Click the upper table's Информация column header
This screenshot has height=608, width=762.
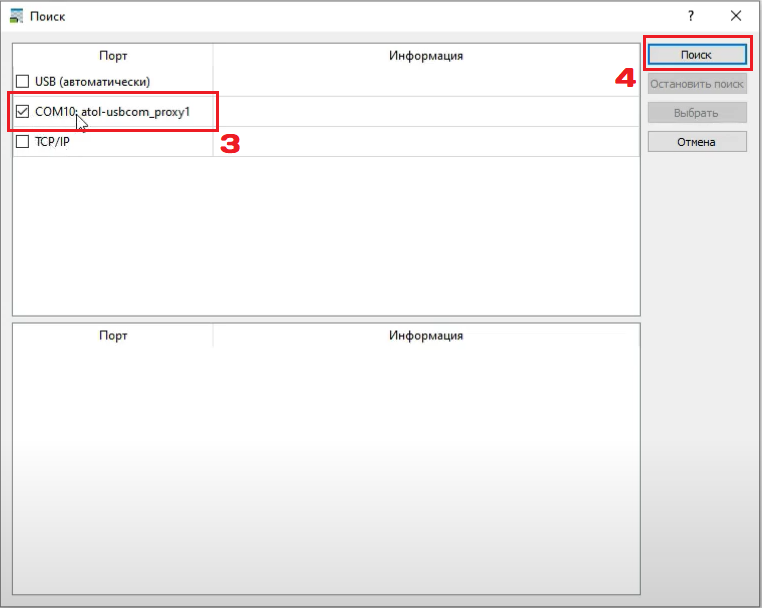click(x=426, y=56)
